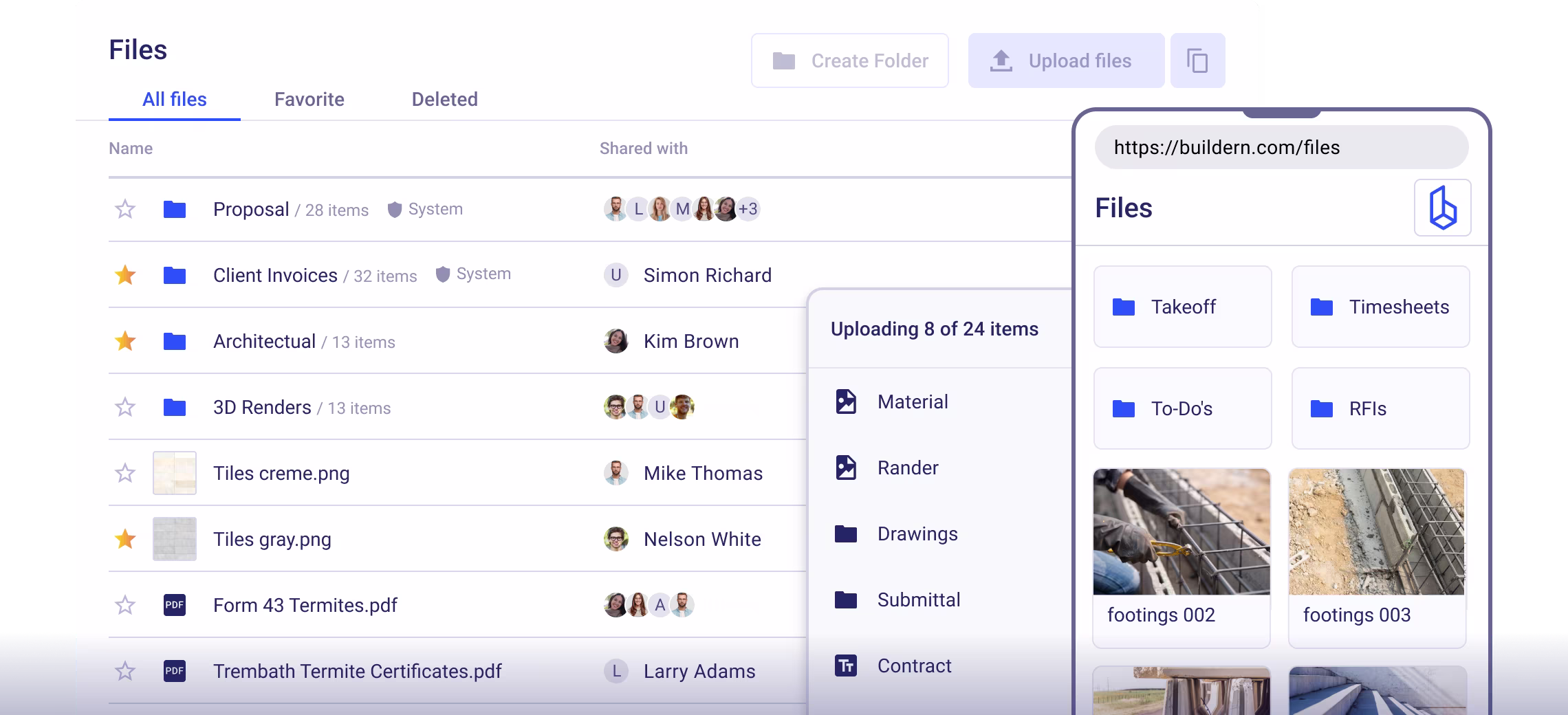This screenshot has height=715, width=1568.
Task: Click the Form 43 Termites.pdf file name
Action: (x=305, y=605)
